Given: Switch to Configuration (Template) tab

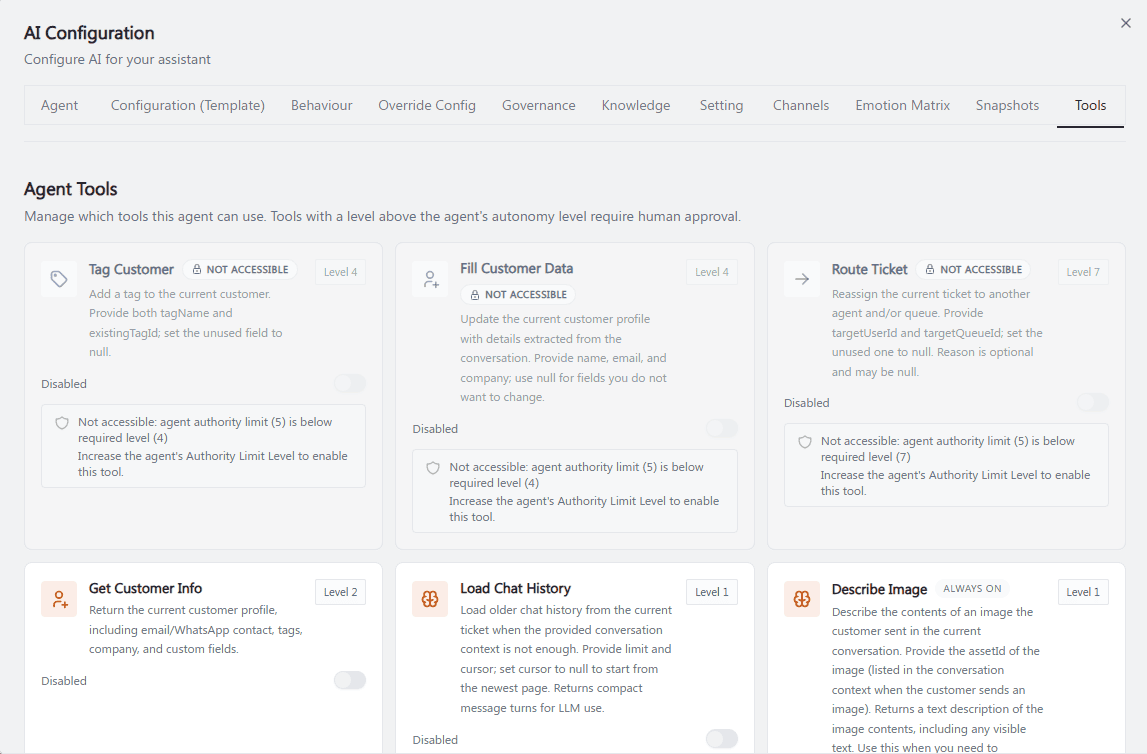Looking at the screenshot, I should [188, 105].
